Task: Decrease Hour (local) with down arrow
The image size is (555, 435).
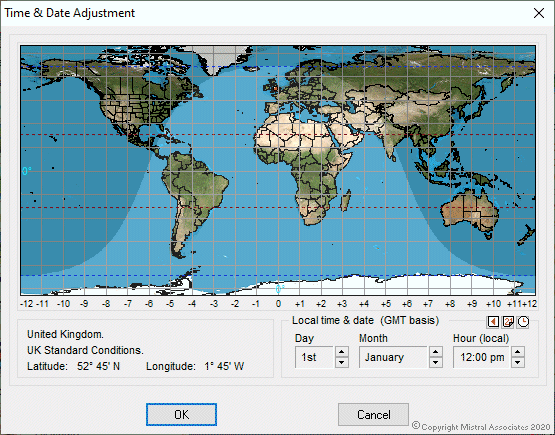Action: [518, 362]
